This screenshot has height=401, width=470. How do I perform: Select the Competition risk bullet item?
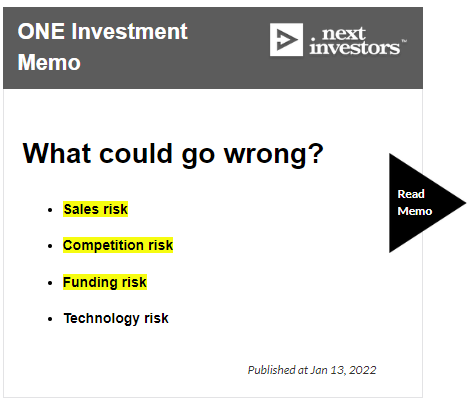tap(118, 245)
